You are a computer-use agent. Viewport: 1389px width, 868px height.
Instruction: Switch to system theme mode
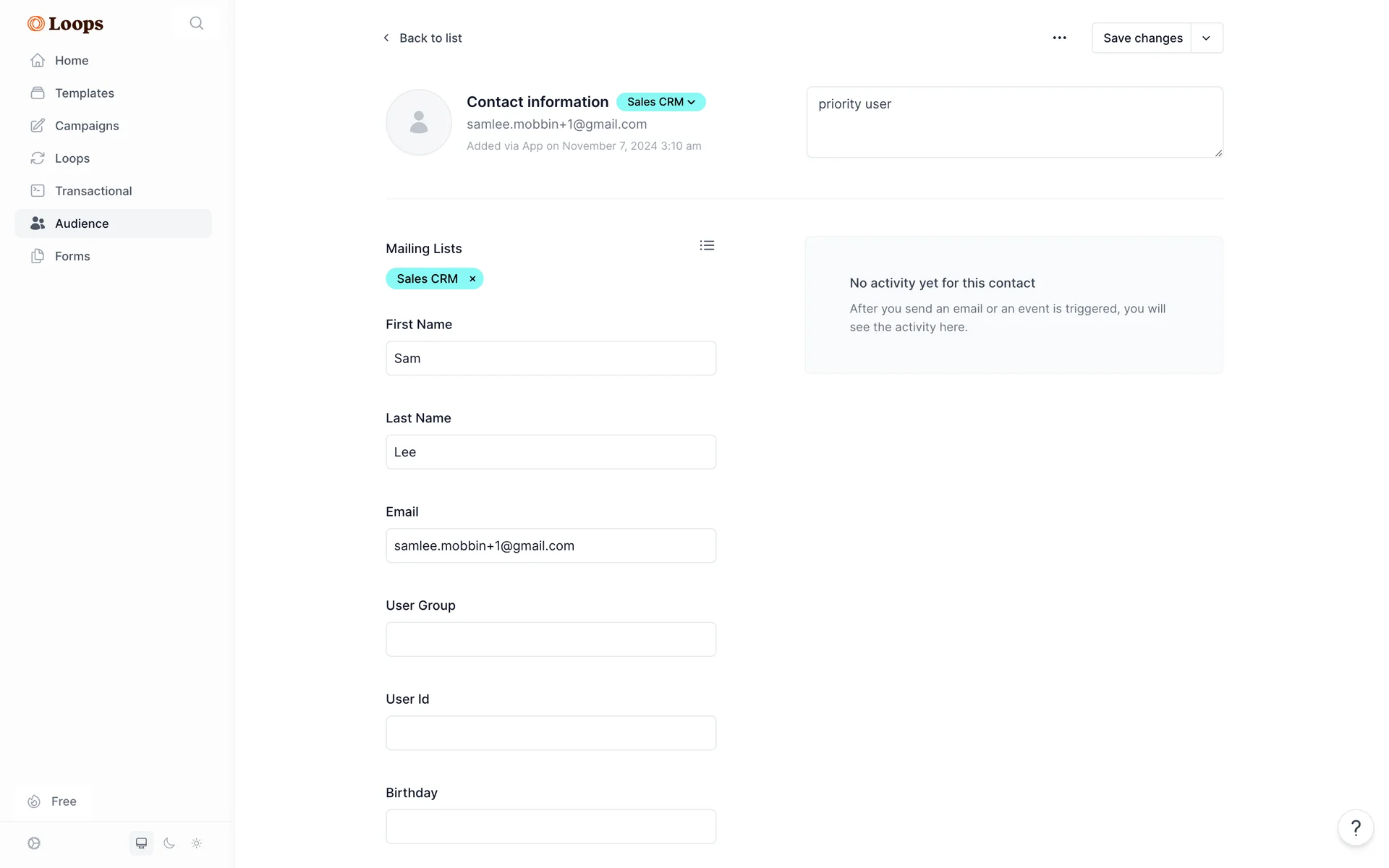coord(141,843)
